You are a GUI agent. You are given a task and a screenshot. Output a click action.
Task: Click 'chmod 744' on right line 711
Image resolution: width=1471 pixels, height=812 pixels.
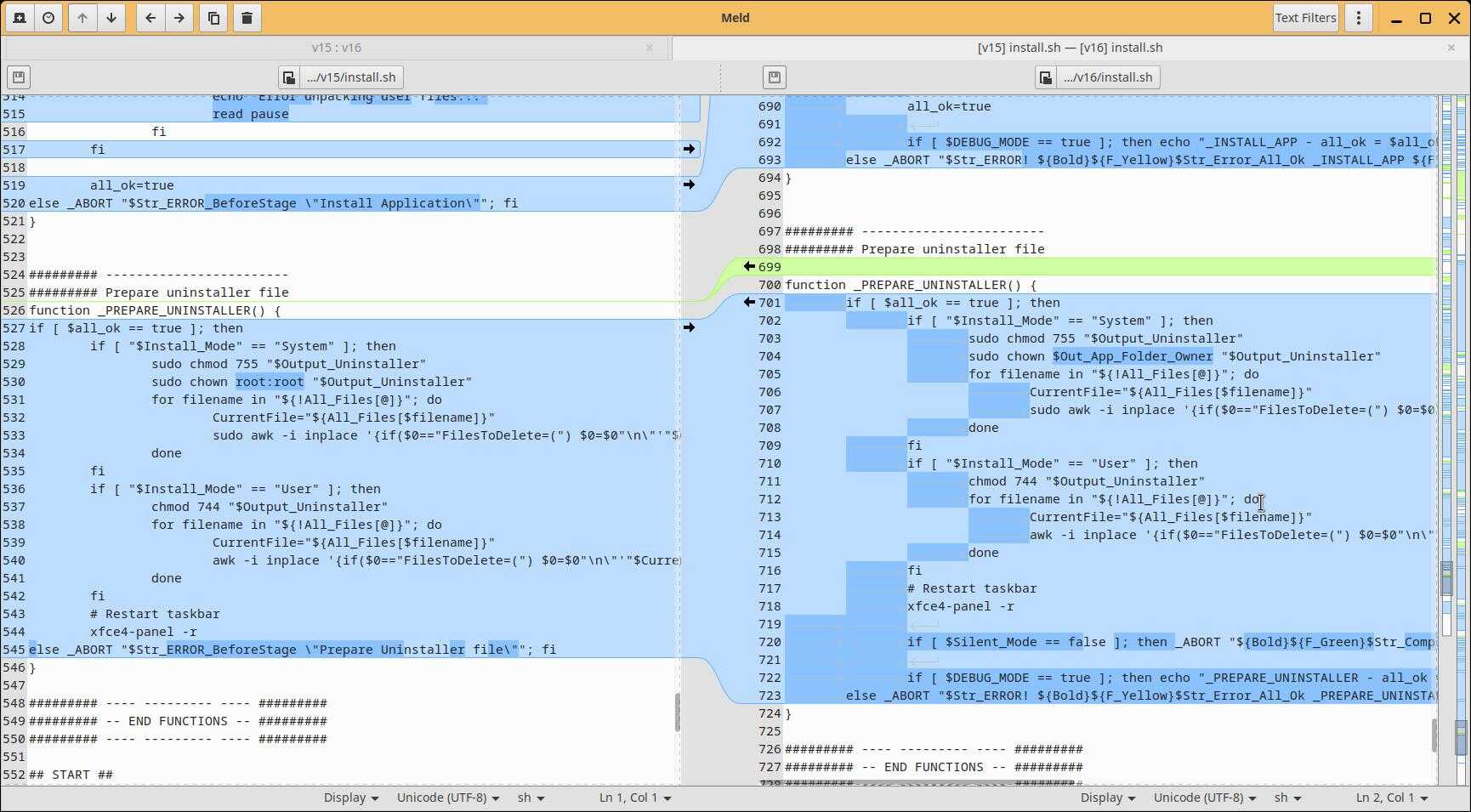coord(1003,481)
